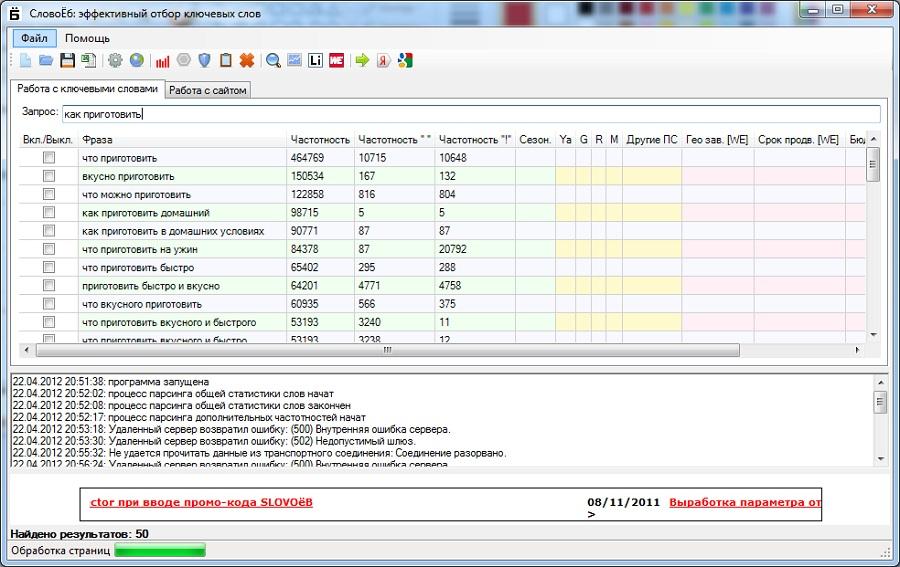This screenshot has height=567, width=900.
Task: Click the gray stop circle icon
Action: tap(184, 60)
